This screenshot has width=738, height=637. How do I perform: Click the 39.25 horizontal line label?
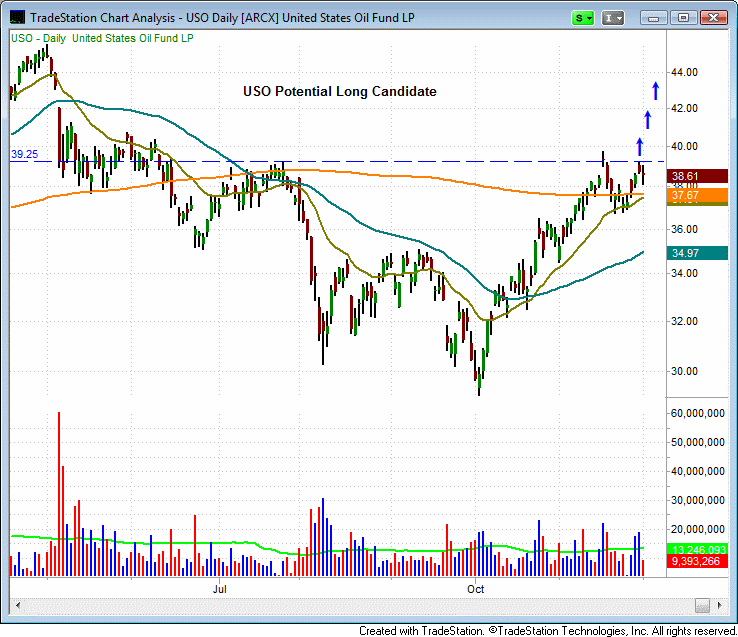24,154
